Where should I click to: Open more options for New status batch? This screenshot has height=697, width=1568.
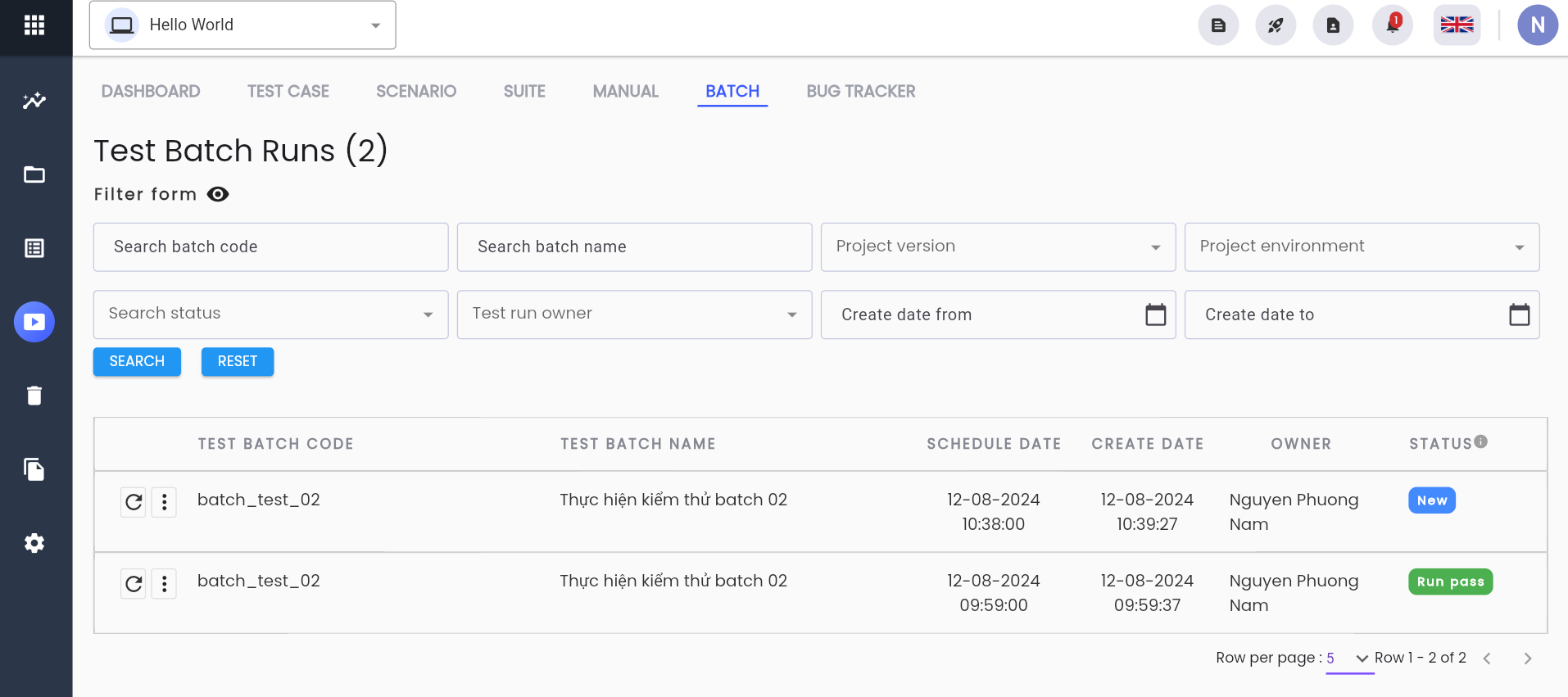[x=164, y=501]
